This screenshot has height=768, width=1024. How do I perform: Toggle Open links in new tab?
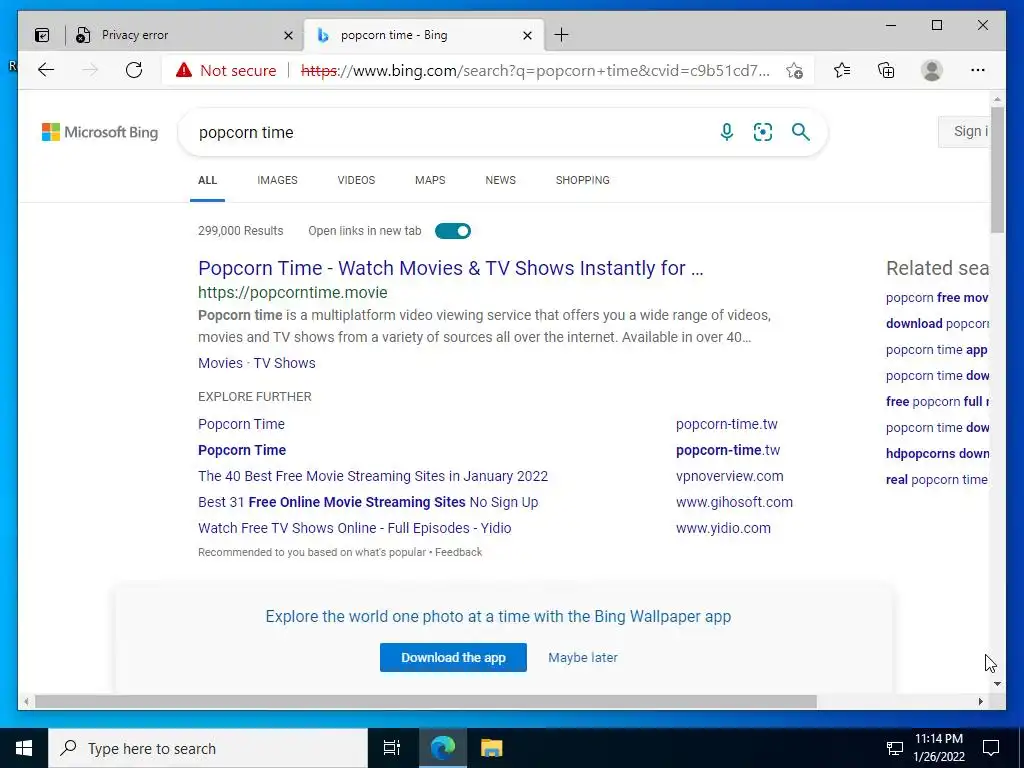tap(453, 231)
